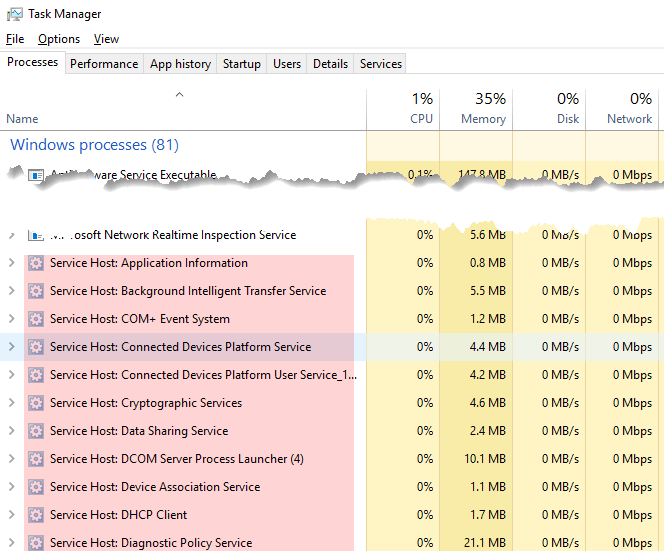The width and height of the screenshot is (664, 551).
Task: Expand Service Host: DHCP Client
Action: pyautogui.click(x=12, y=515)
